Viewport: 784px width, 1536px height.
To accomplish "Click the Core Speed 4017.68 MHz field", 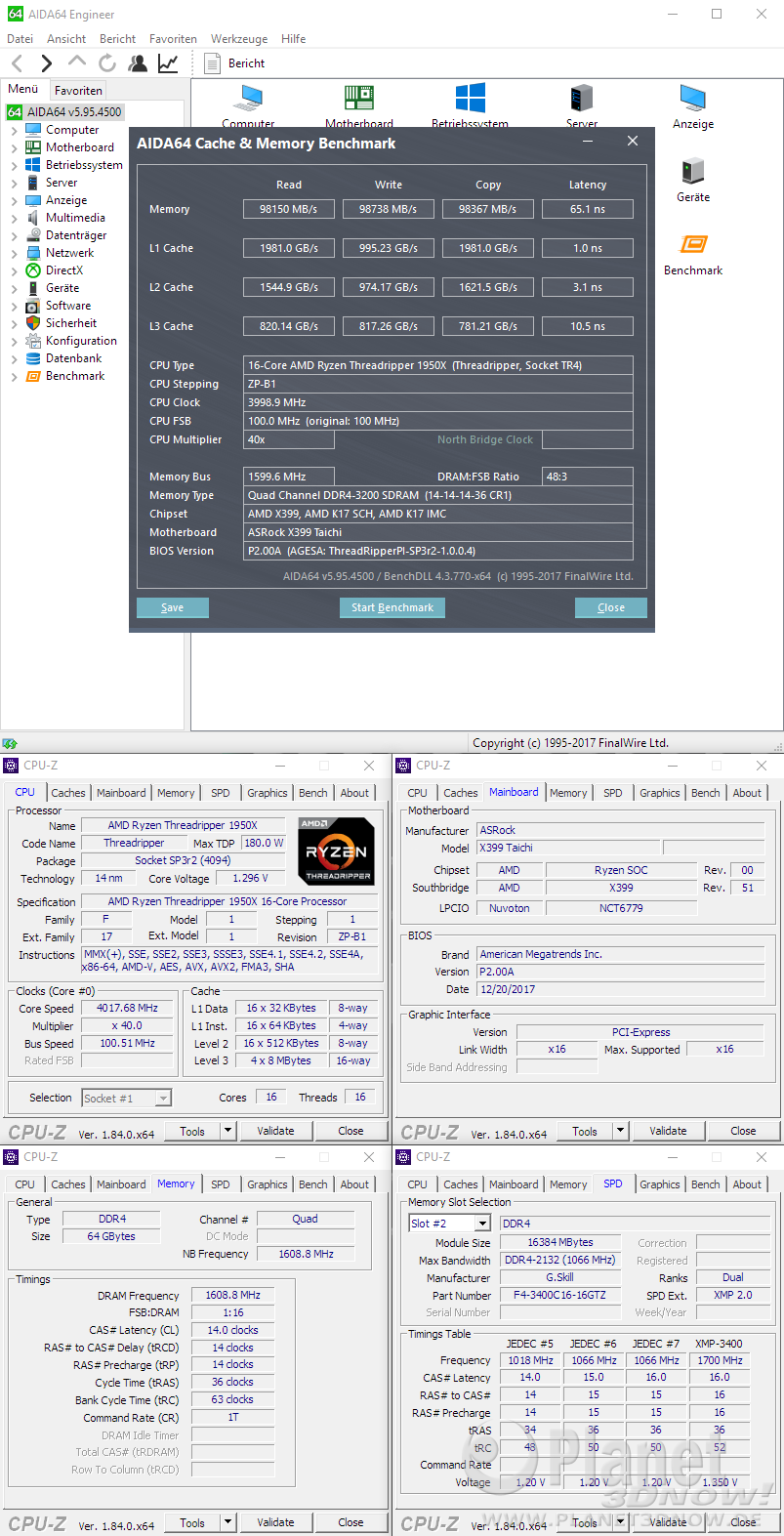I will tap(127, 1008).
